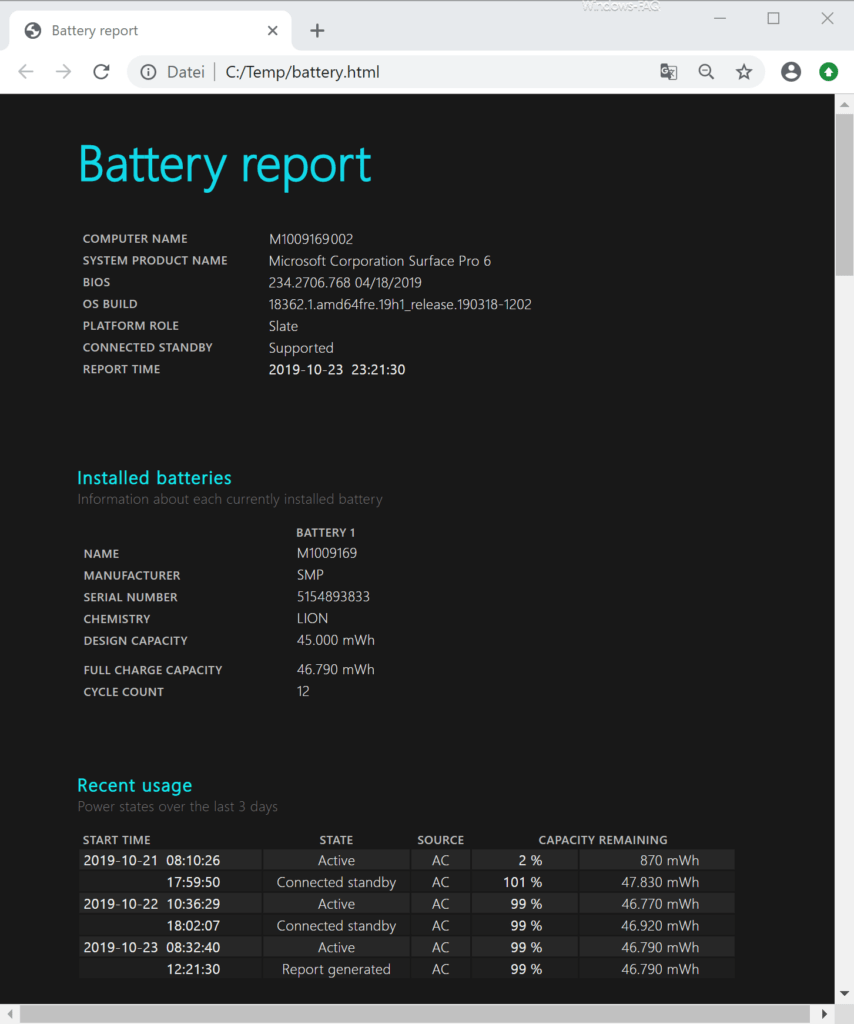Open Google Translate icon in address bar
The width and height of the screenshot is (854, 1024).
tap(668, 72)
